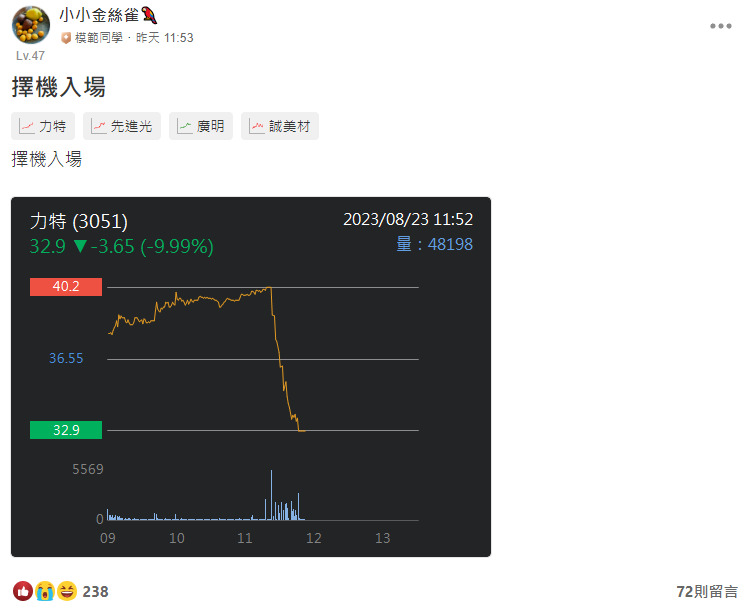This screenshot has height=611, width=755.
Task: Click the thumbs-up like reaction icon
Action: (x=23, y=591)
